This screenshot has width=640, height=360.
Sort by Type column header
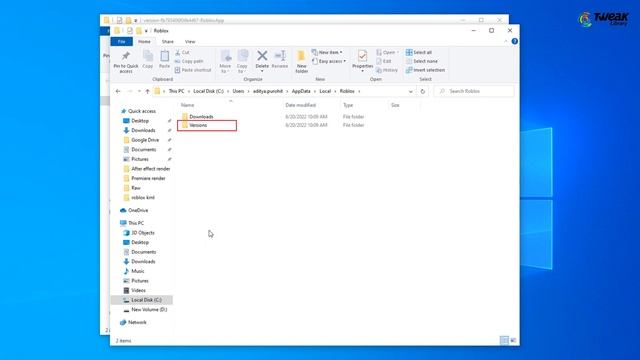[x=348, y=105]
